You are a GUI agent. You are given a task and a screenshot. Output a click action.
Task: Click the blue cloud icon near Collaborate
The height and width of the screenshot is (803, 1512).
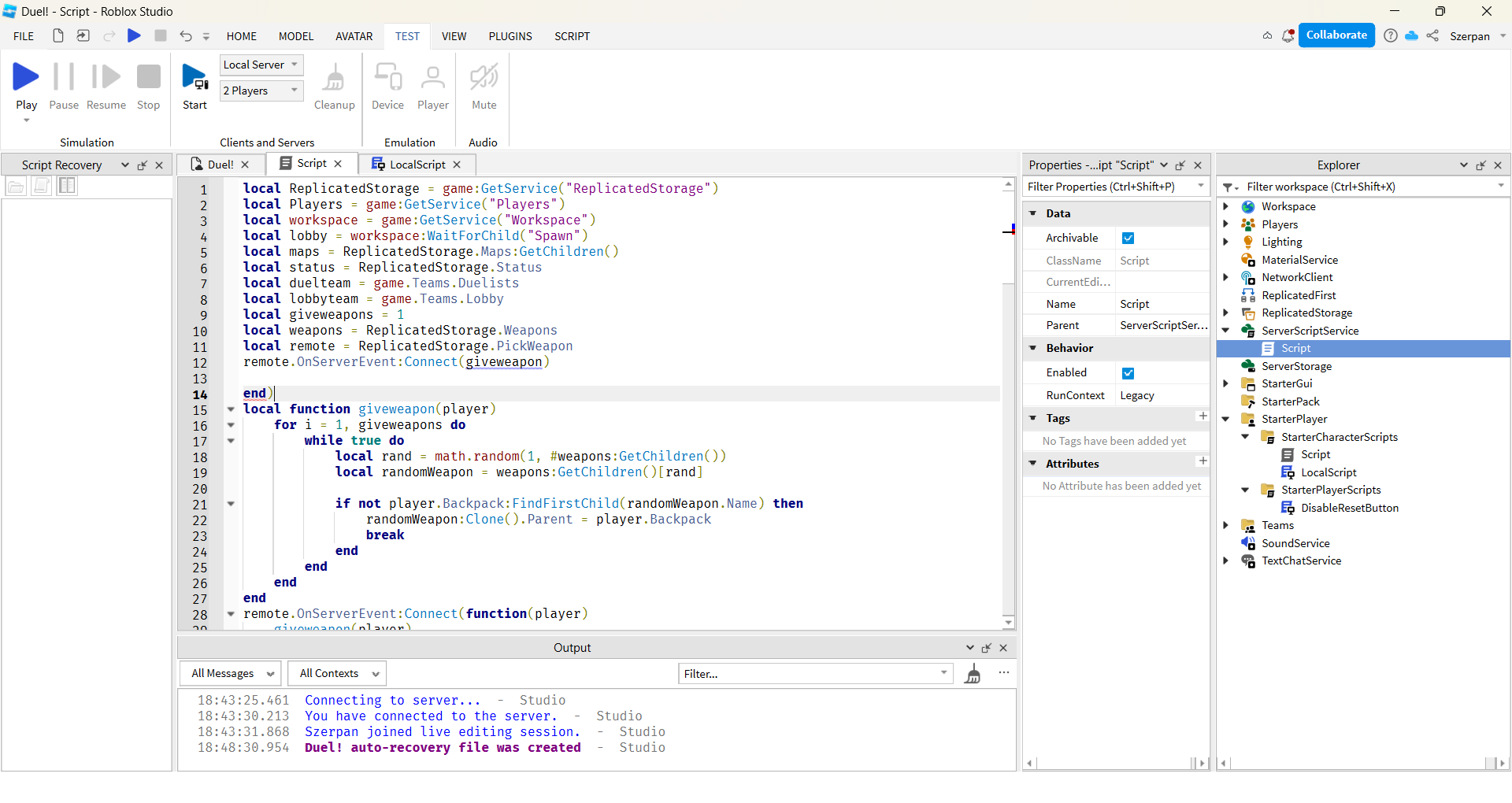pyautogui.click(x=1411, y=35)
